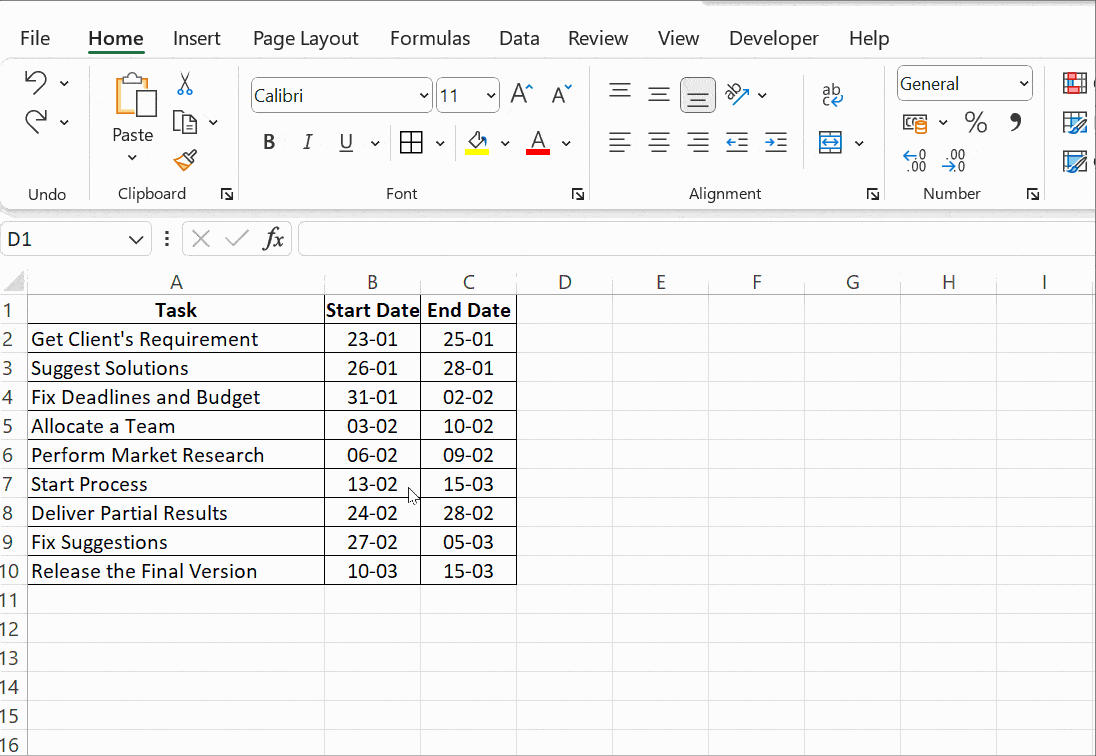Open Conditional Formatting options
Image resolution: width=1096 pixels, height=756 pixels.
(1074, 84)
